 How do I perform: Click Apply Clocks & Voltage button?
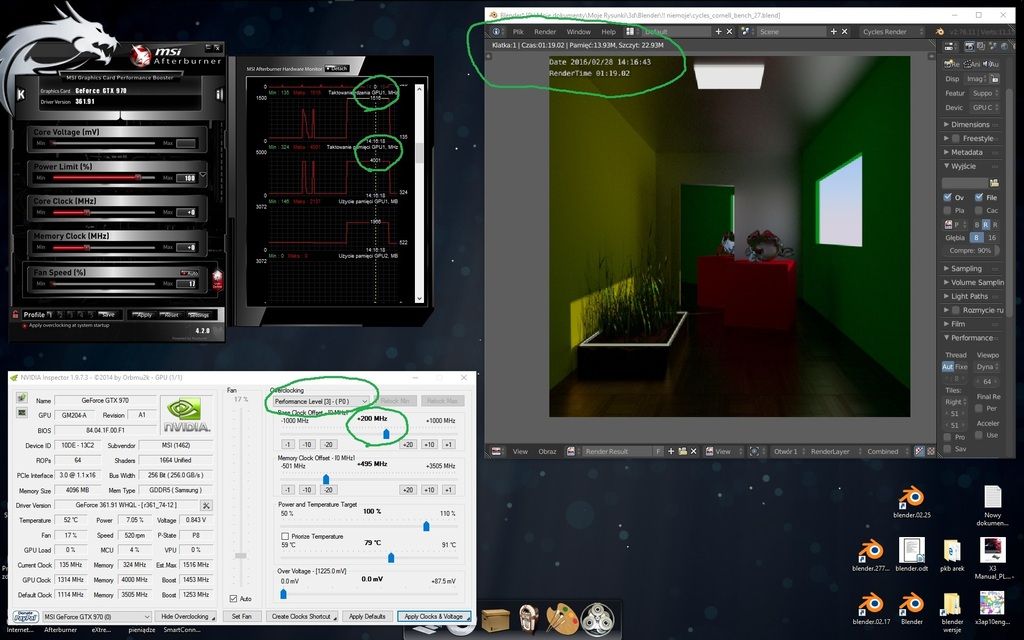pyautogui.click(x=434, y=616)
